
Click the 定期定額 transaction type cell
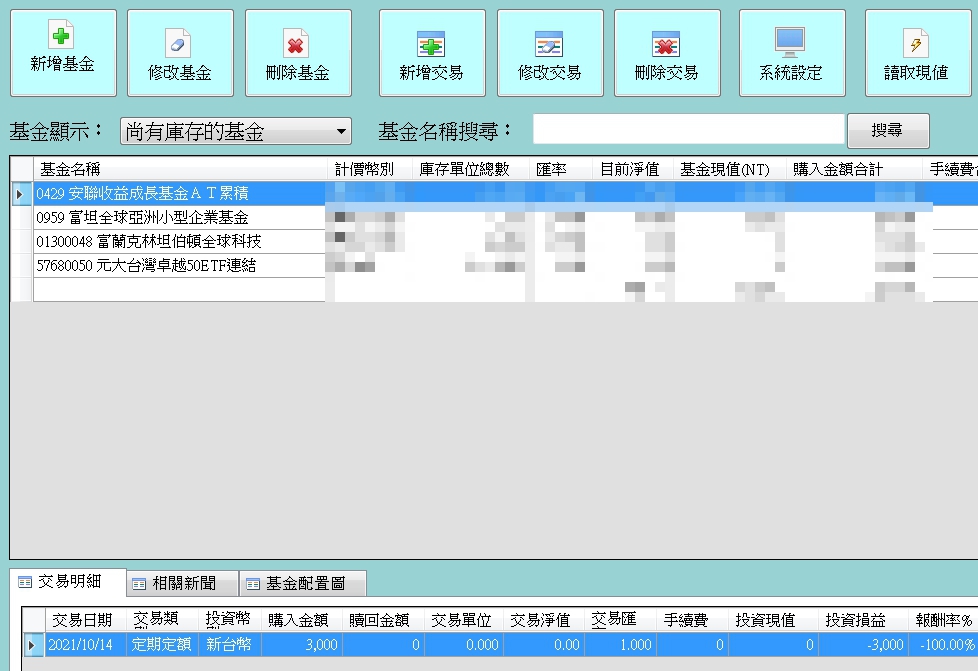(x=162, y=644)
